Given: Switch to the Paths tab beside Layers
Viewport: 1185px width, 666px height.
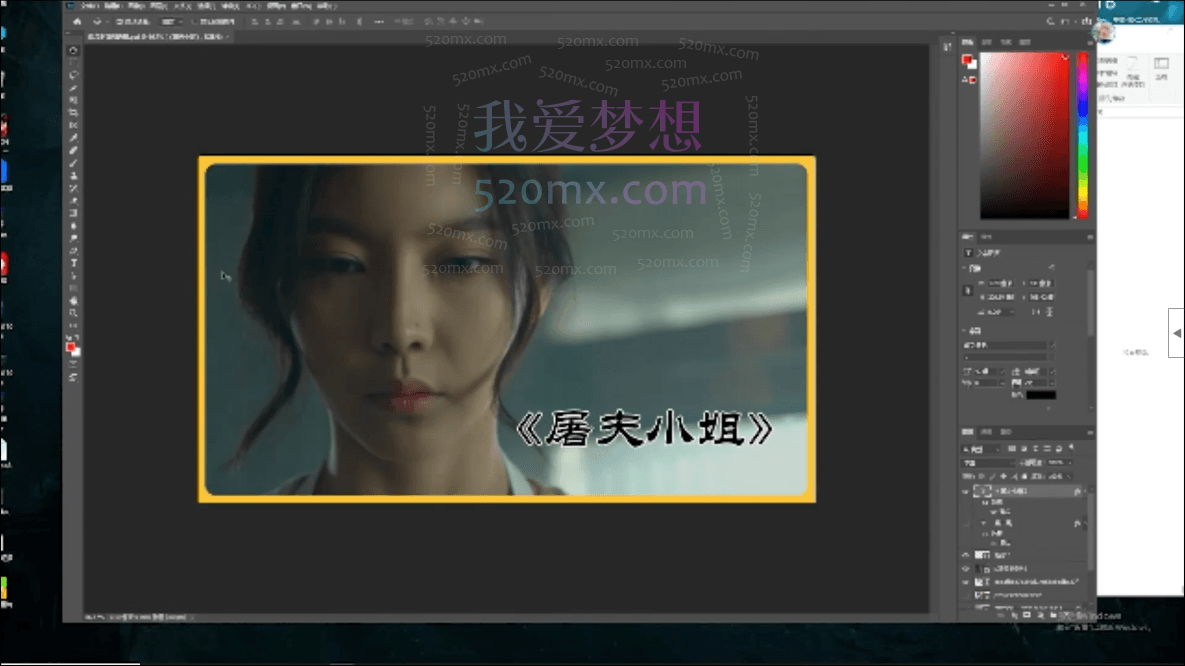Looking at the screenshot, I should point(1005,432).
